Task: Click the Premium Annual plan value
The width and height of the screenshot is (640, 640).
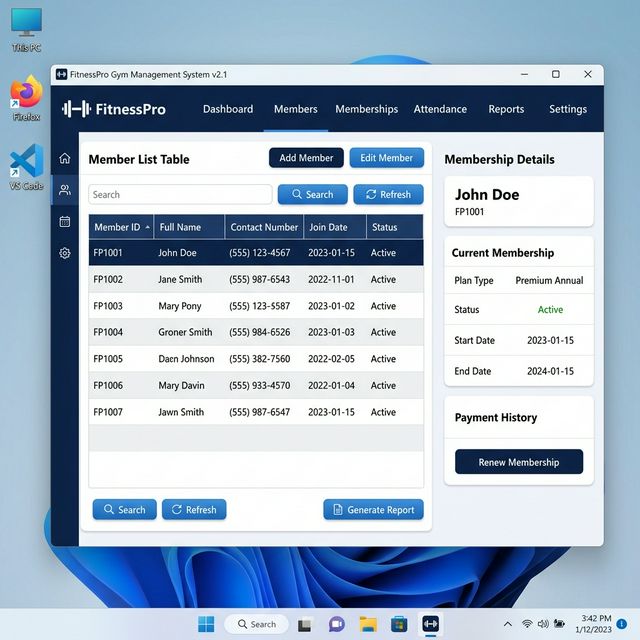Action: pos(549,280)
